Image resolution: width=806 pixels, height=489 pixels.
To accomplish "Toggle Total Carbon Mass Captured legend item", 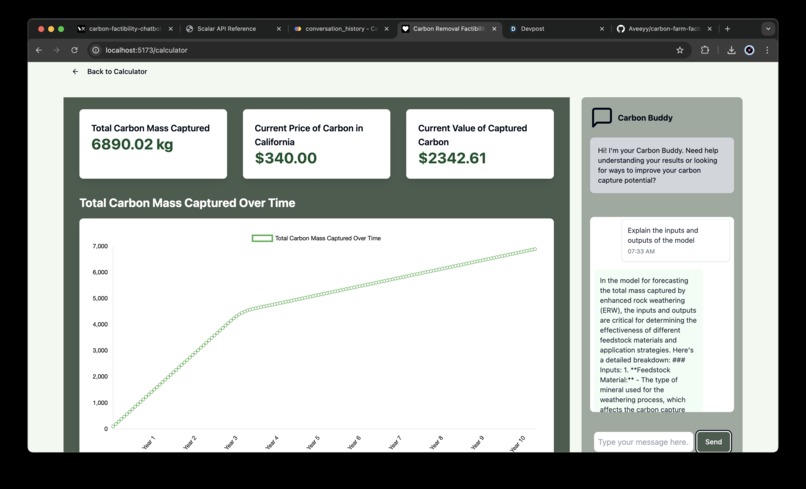I will pos(316,238).
